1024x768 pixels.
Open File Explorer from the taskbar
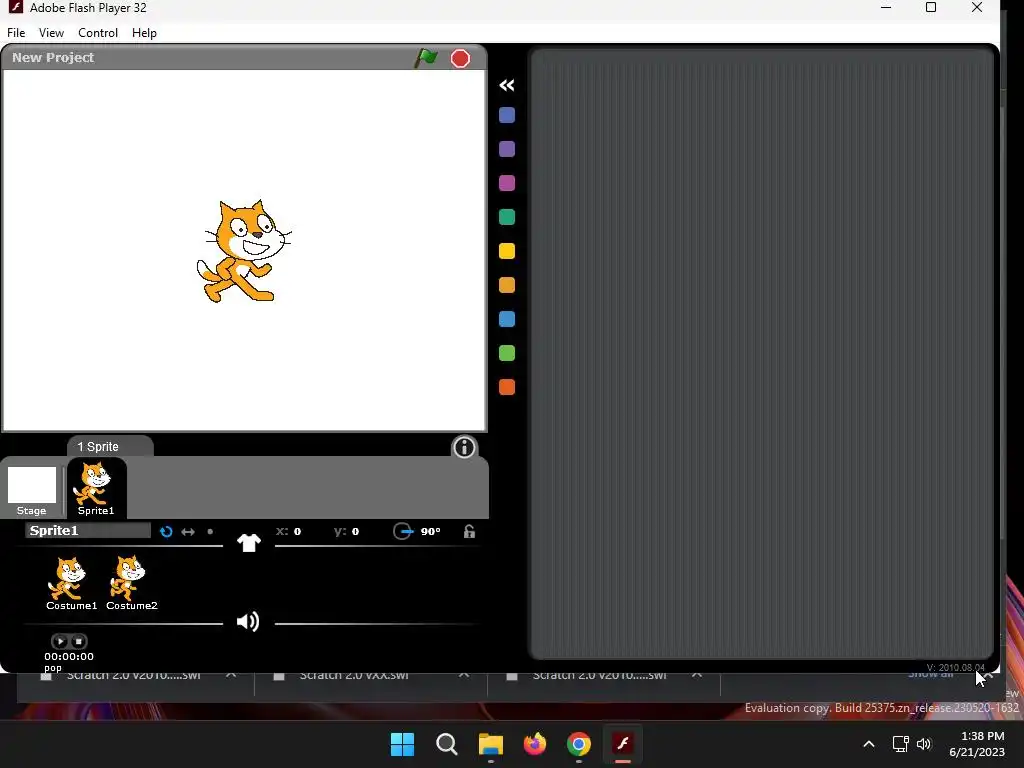pos(490,744)
